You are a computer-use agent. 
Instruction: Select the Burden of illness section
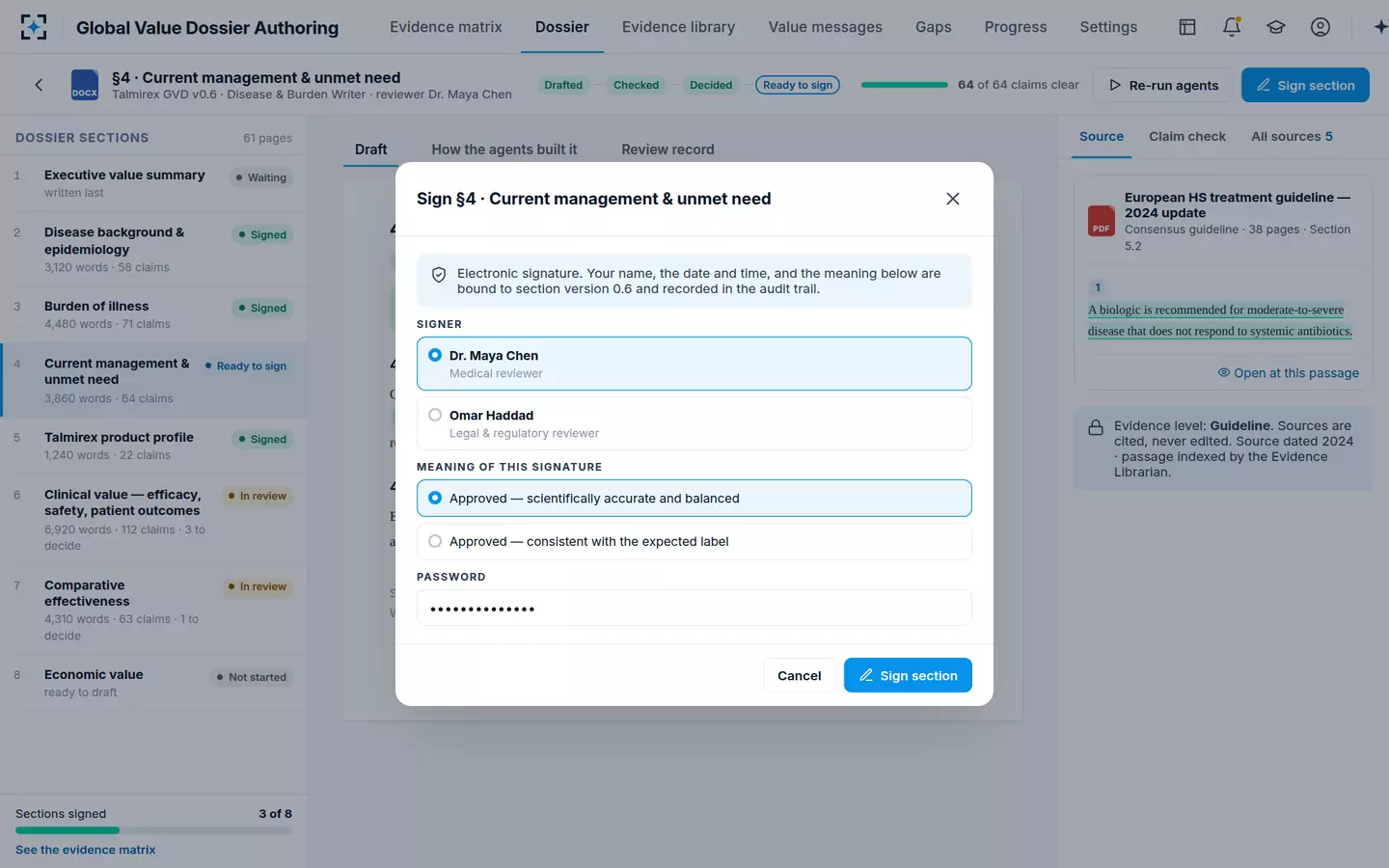tap(154, 314)
